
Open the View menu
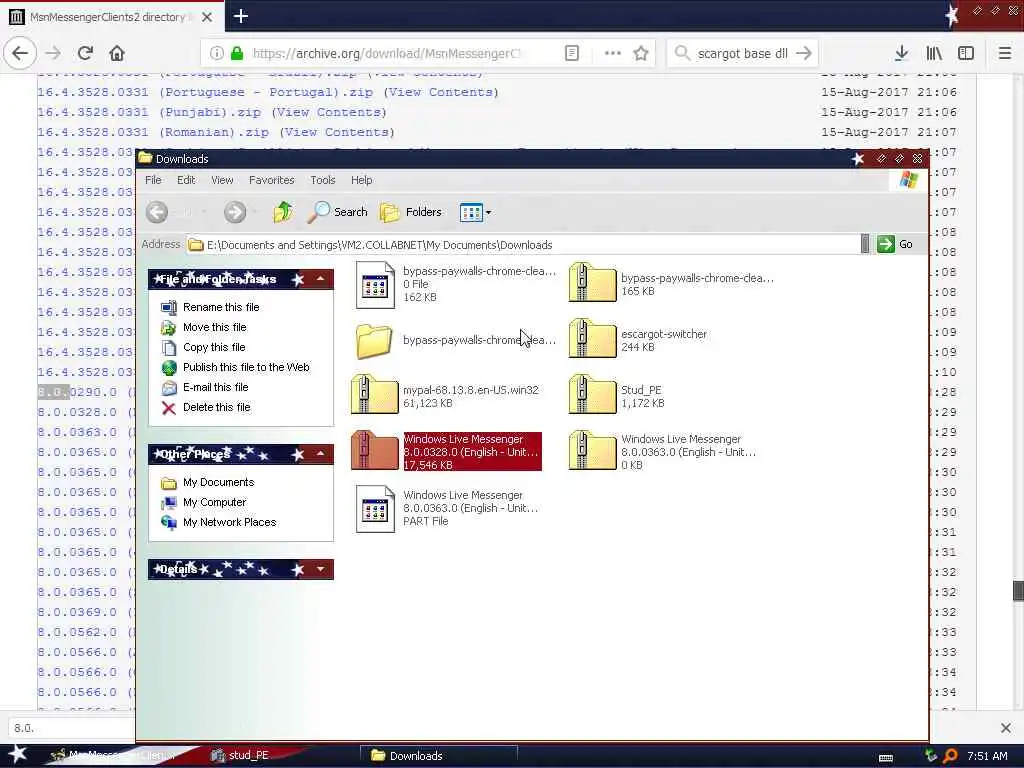(x=222, y=180)
